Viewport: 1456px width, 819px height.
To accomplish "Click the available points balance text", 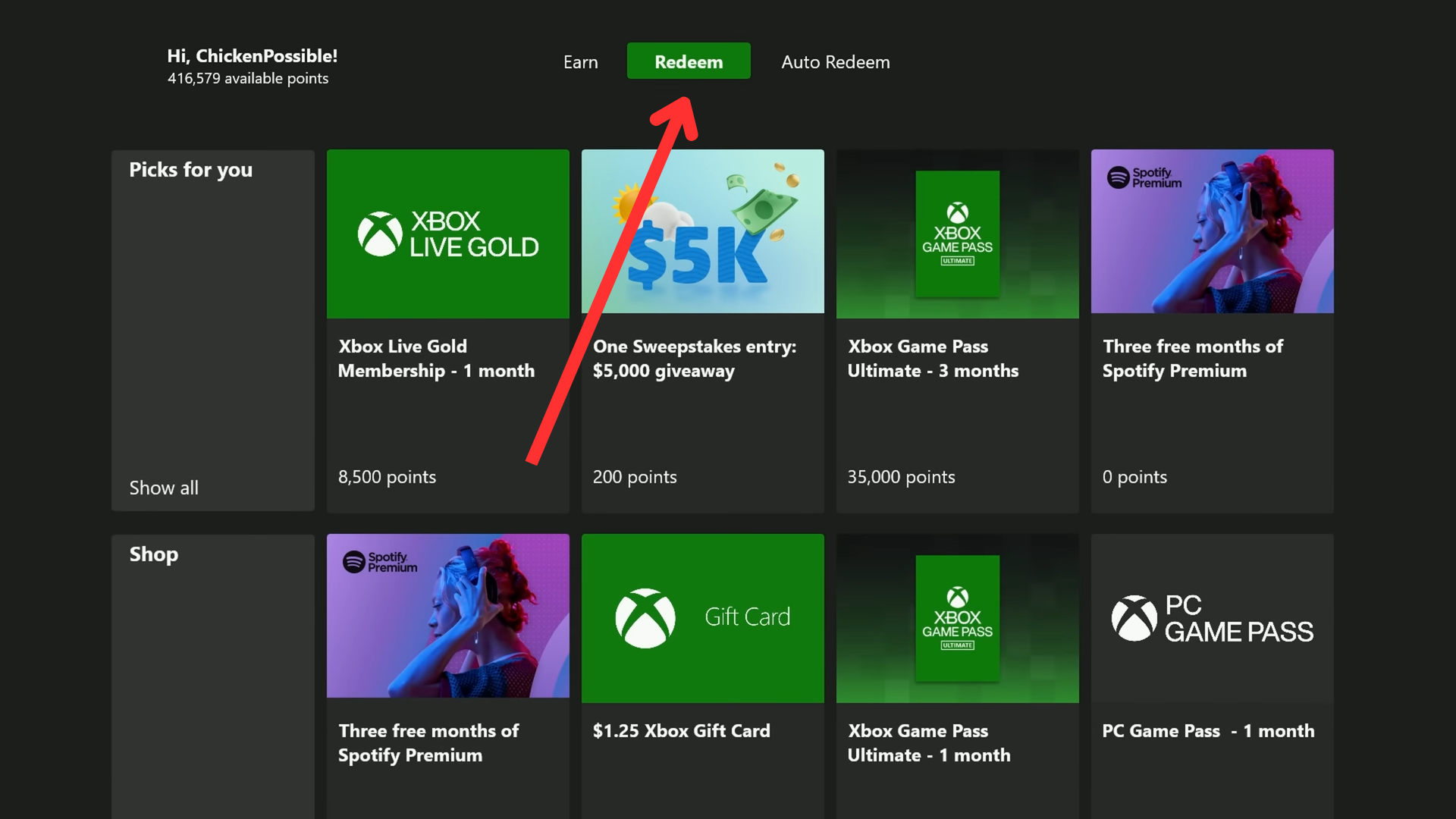I will coord(248,79).
